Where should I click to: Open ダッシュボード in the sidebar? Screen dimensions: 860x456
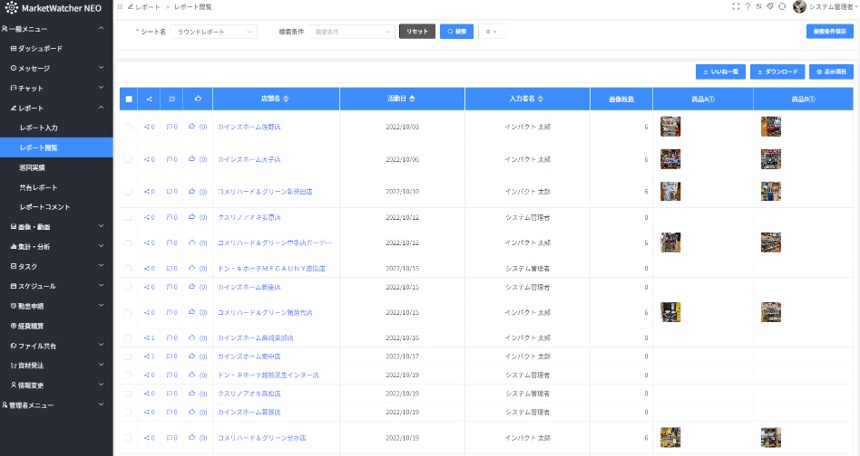56,48
